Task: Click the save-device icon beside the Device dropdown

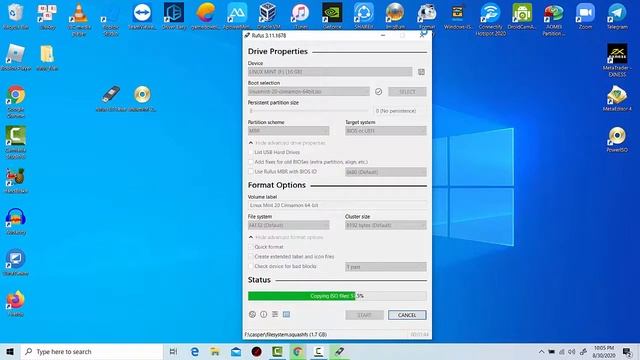Action: [x=421, y=72]
